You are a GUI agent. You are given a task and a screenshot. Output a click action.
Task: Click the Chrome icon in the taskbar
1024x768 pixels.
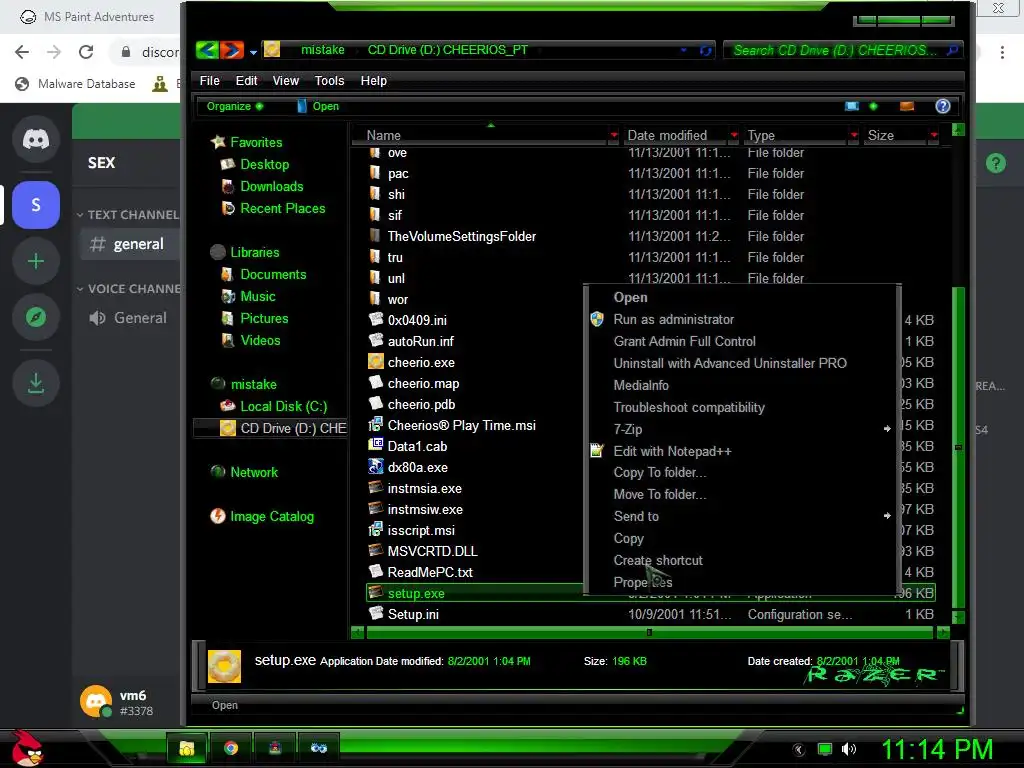pos(231,748)
